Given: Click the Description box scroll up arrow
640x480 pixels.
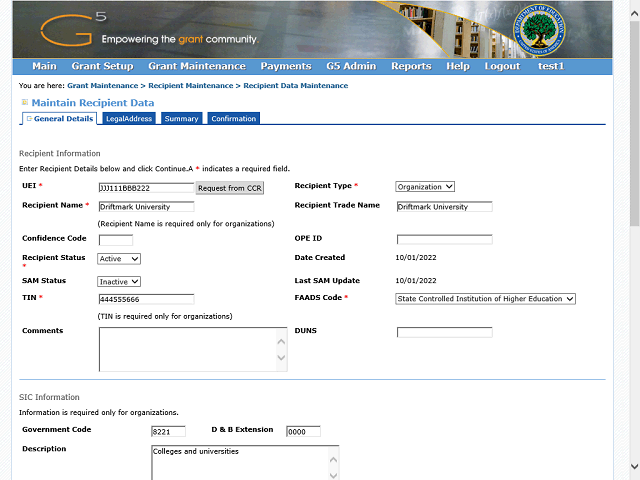Looking at the screenshot, I should pyautogui.click(x=333, y=460).
